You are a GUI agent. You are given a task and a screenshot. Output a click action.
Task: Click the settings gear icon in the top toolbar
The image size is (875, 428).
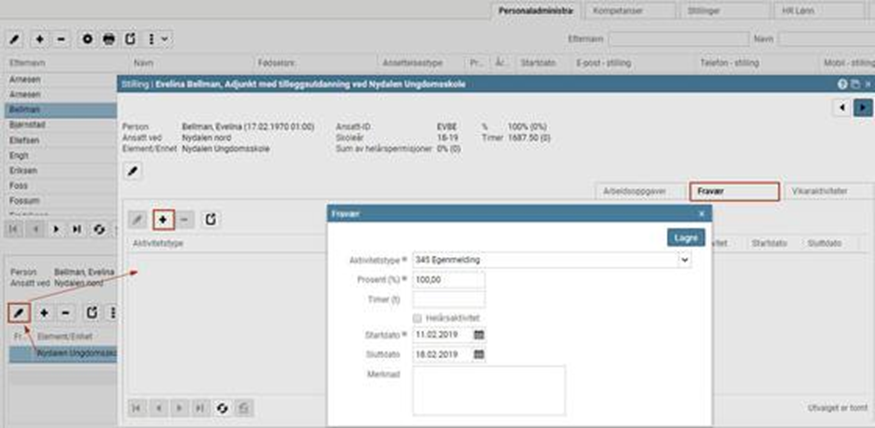pos(88,39)
